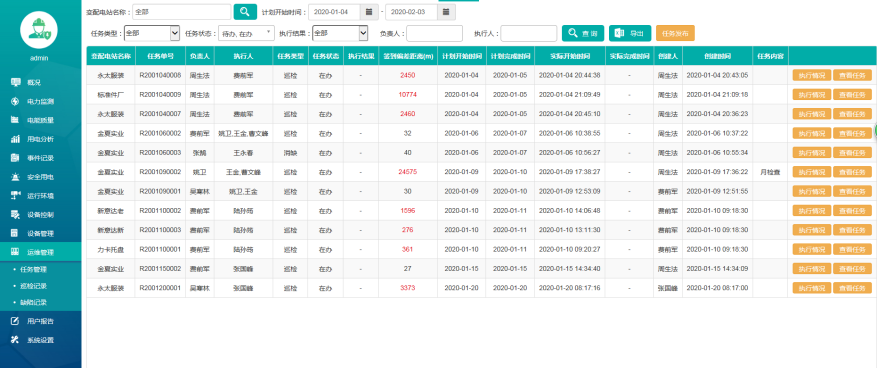Click the 签到偏差距离(m) column header

point(408,56)
